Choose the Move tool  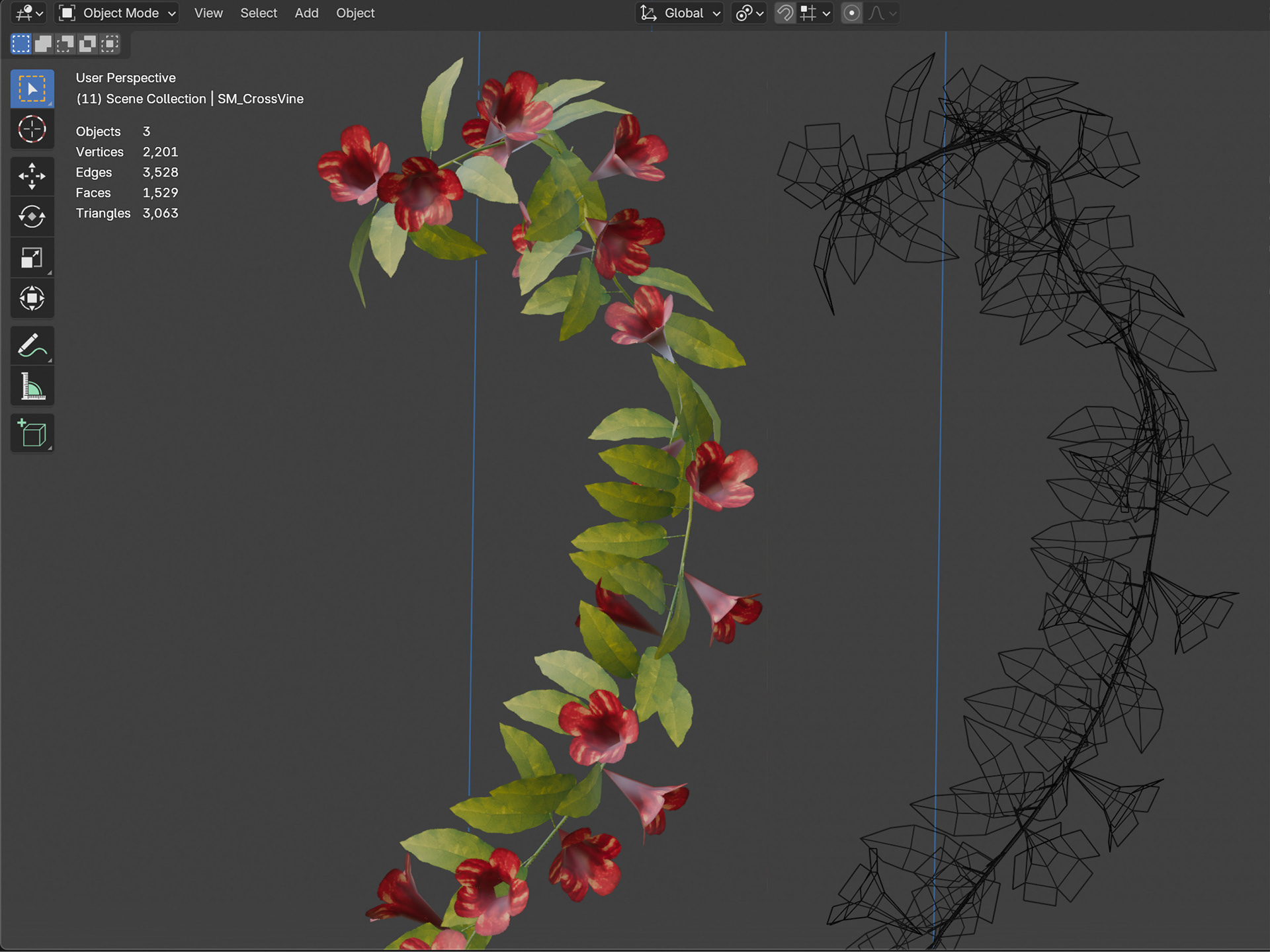(x=32, y=176)
